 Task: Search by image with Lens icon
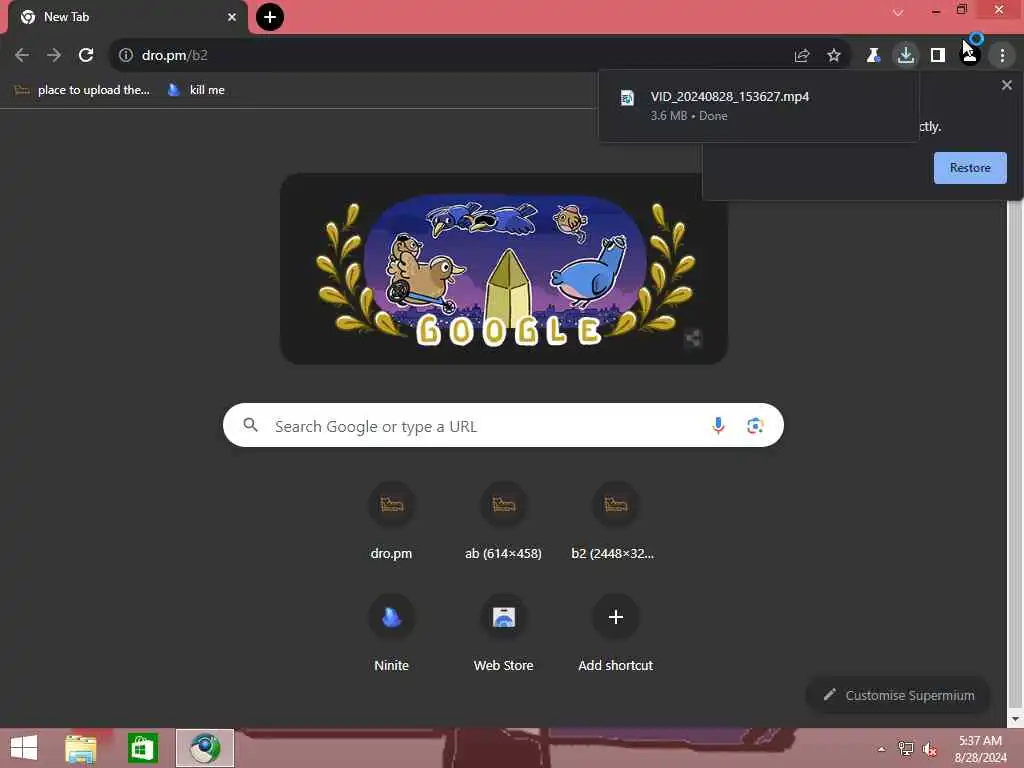[x=755, y=426]
